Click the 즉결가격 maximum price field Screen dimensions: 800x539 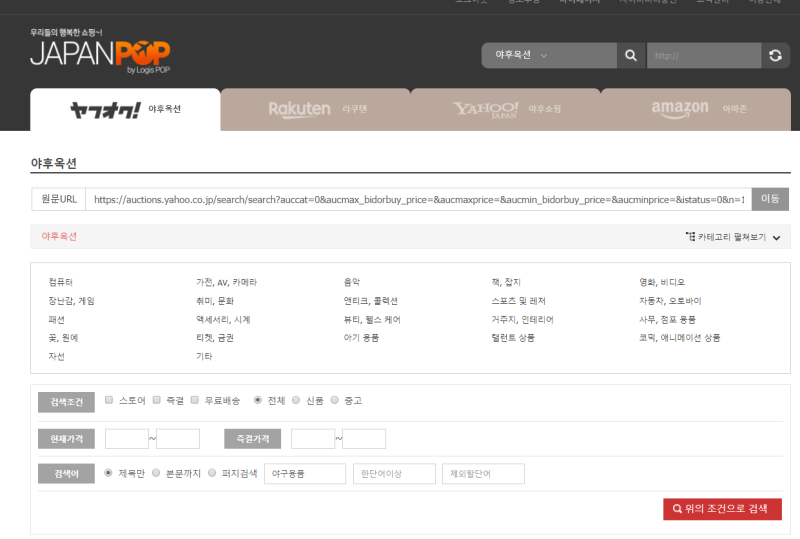(364, 439)
